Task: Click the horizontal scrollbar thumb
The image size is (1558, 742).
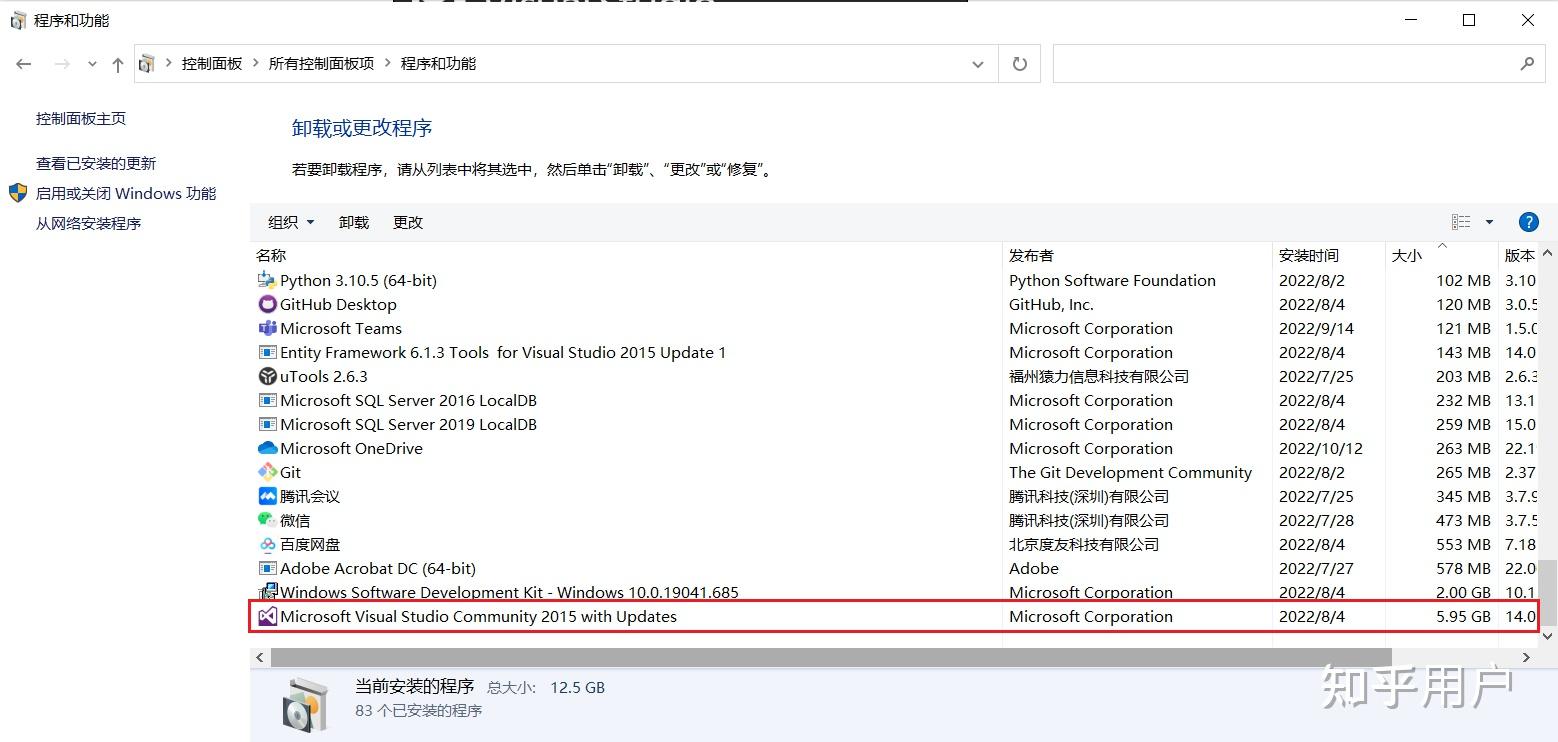Action: pos(831,657)
